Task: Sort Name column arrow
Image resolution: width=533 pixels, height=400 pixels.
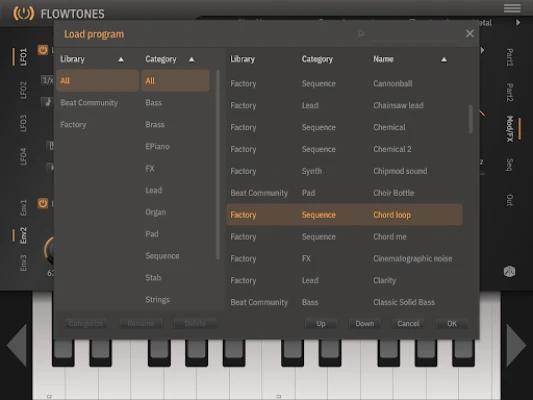Action: pyautogui.click(x=444, y=60)
